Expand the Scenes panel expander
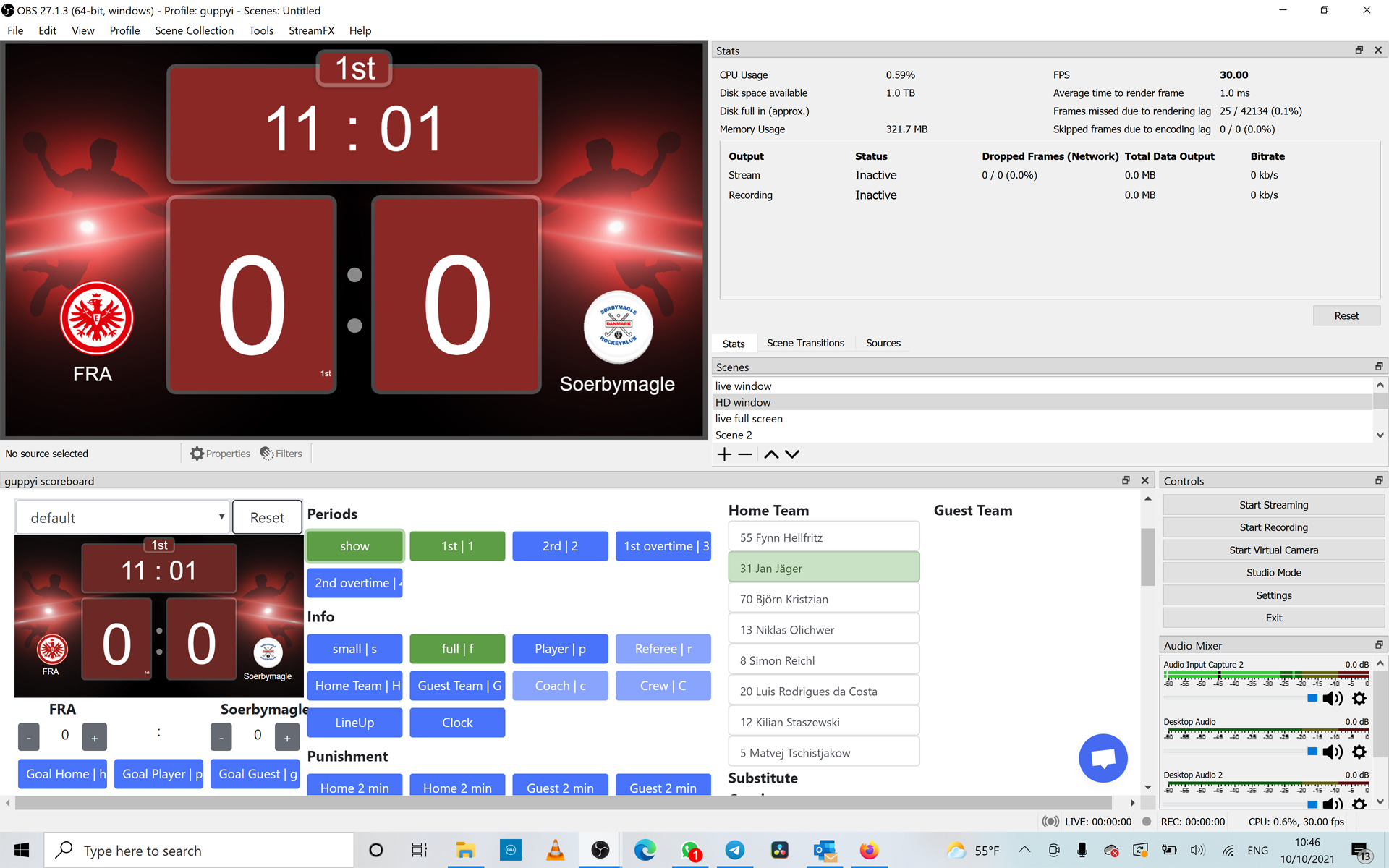 coord(1380,366)
